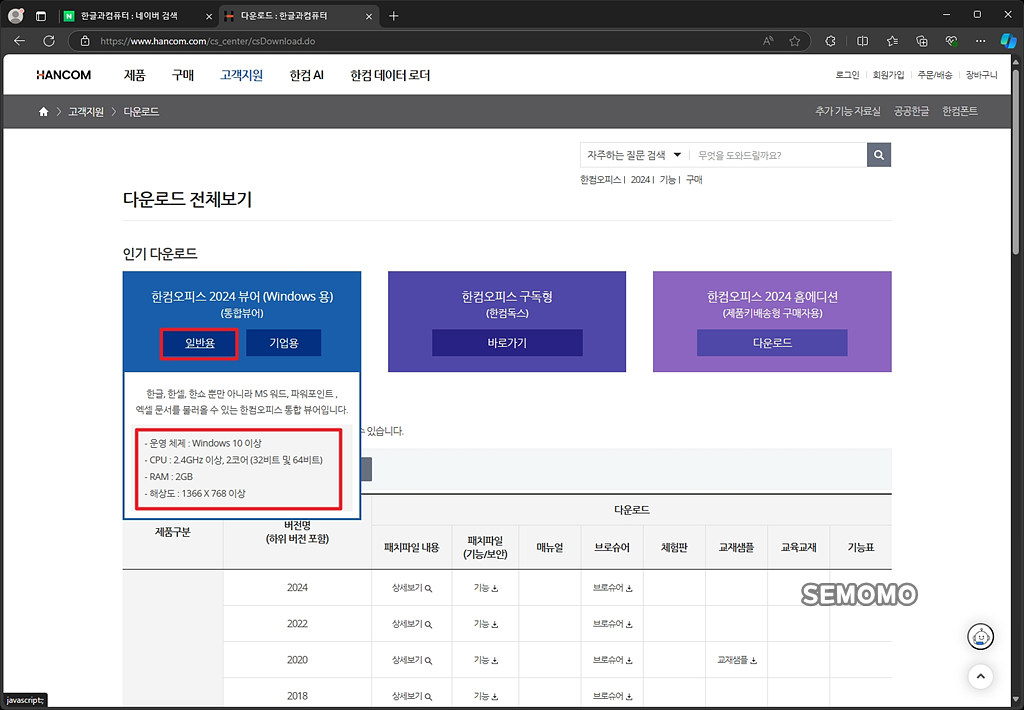Toggle split screen icon
Viewport: 1024px width, 710px height.
863,41
